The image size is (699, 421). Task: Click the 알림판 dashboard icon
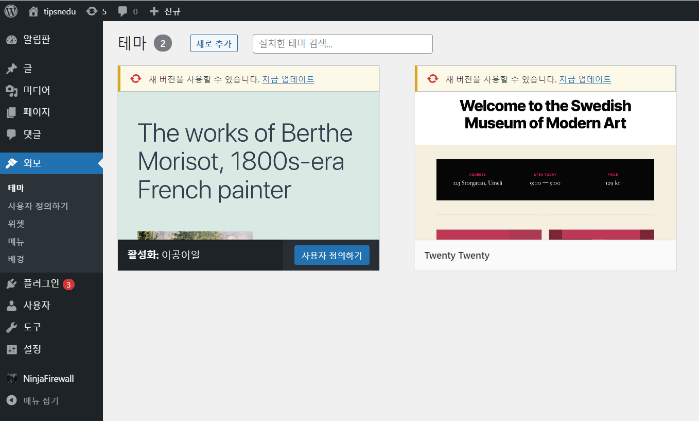[12, 40]
